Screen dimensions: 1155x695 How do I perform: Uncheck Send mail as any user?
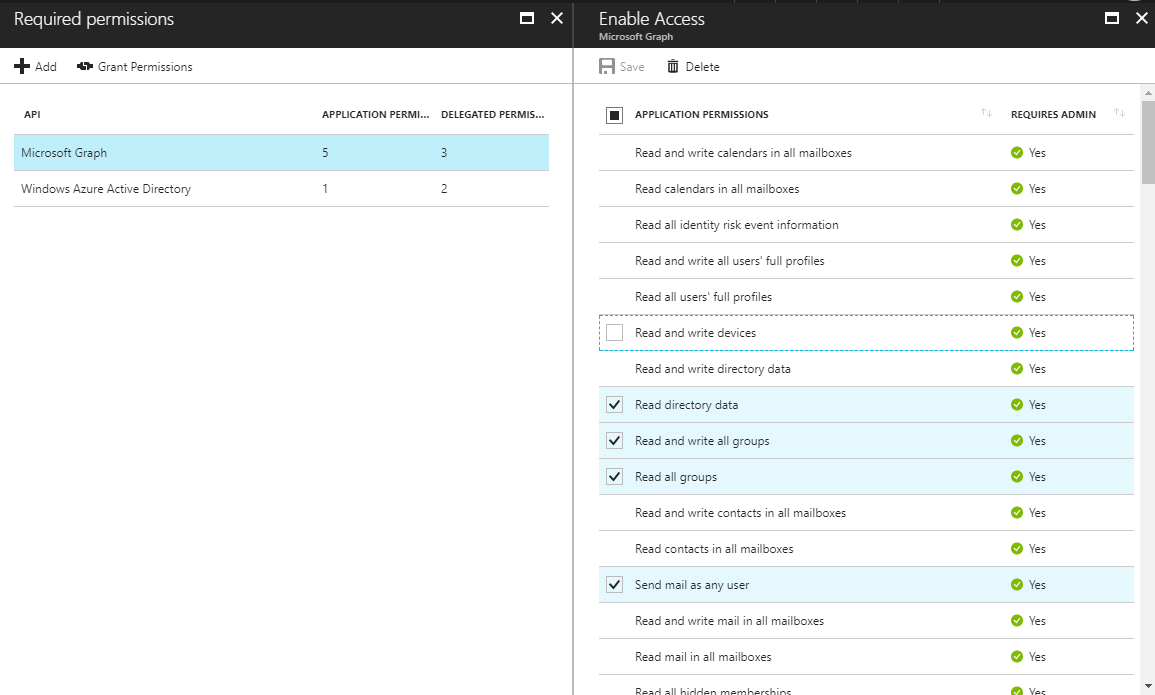[615, 585]
